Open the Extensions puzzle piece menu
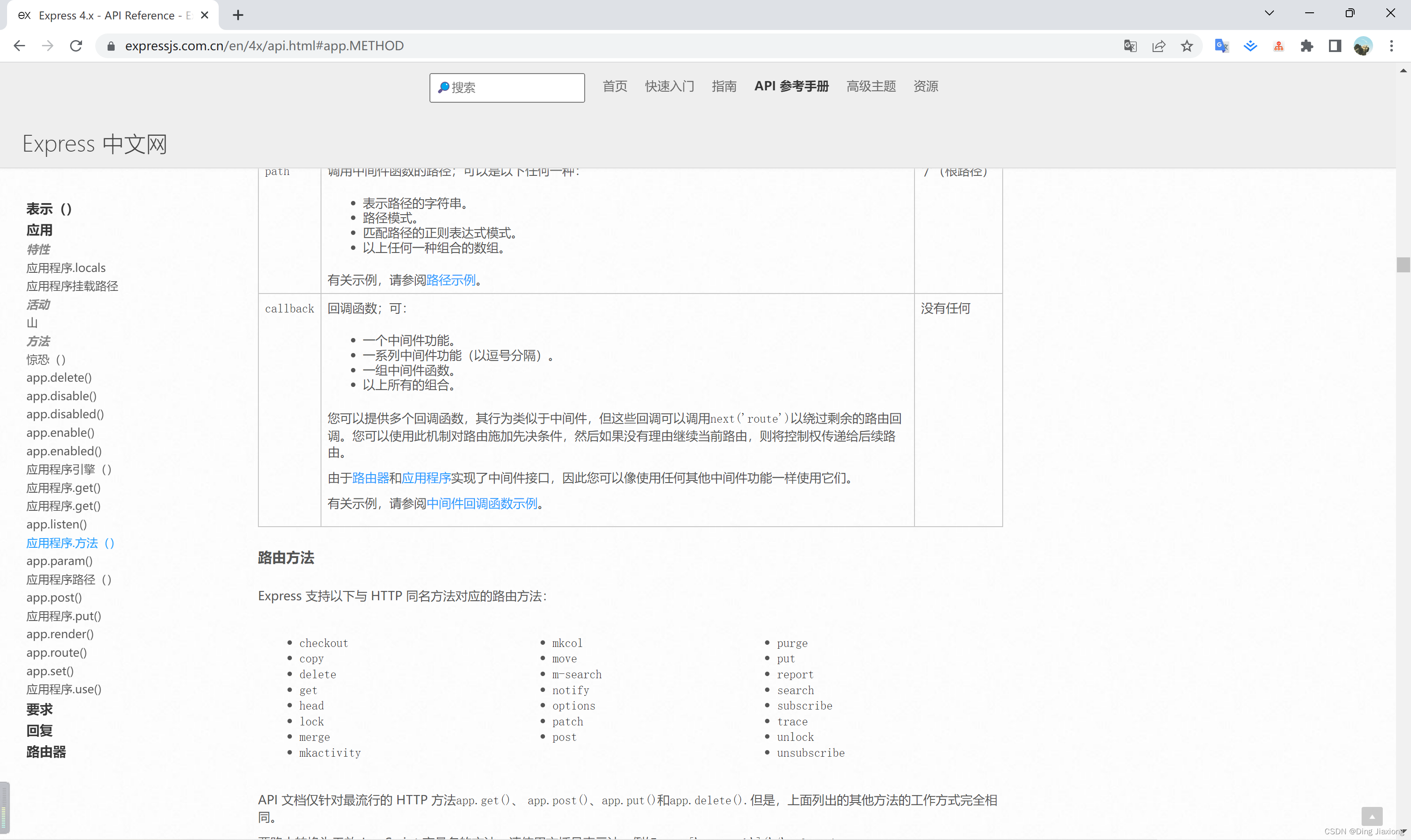Screen dimensions: 1411x840 click(x=1307, y=46)
